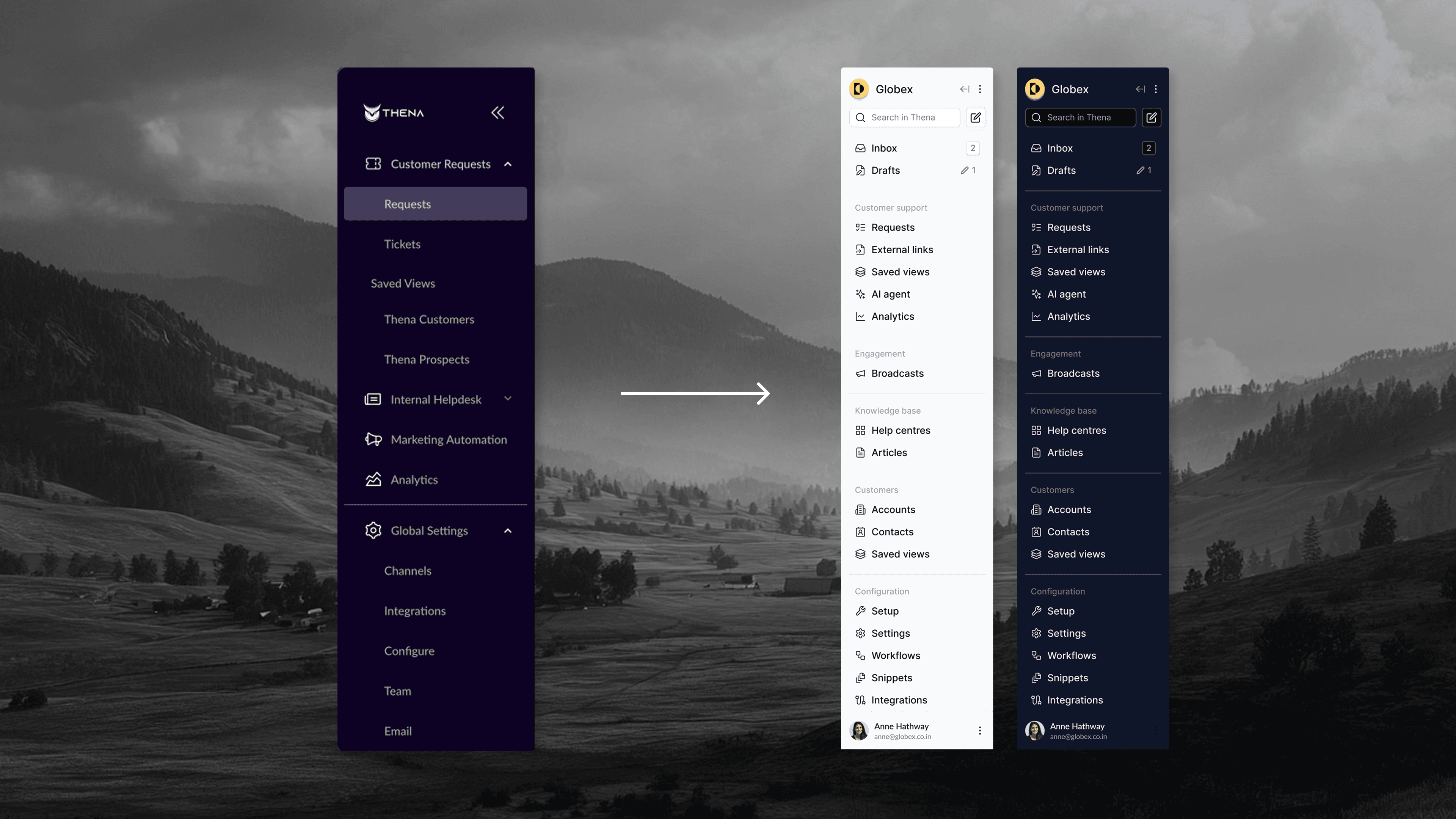Collapse the Global Settings section

click(x=508, y=531)
